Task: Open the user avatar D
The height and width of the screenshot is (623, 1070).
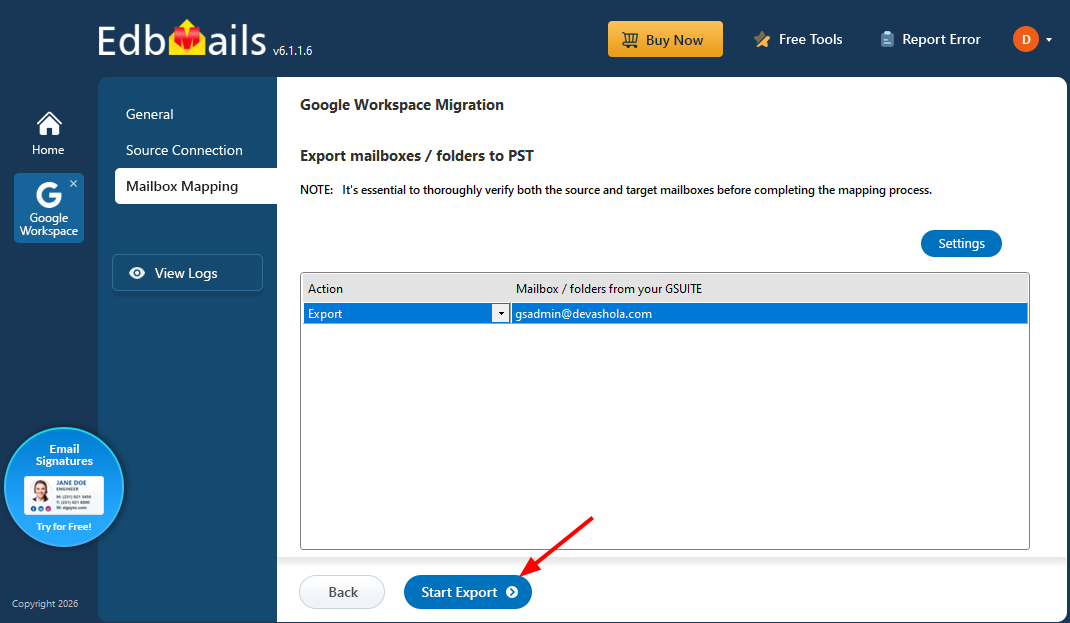Action: (1026, 40)
